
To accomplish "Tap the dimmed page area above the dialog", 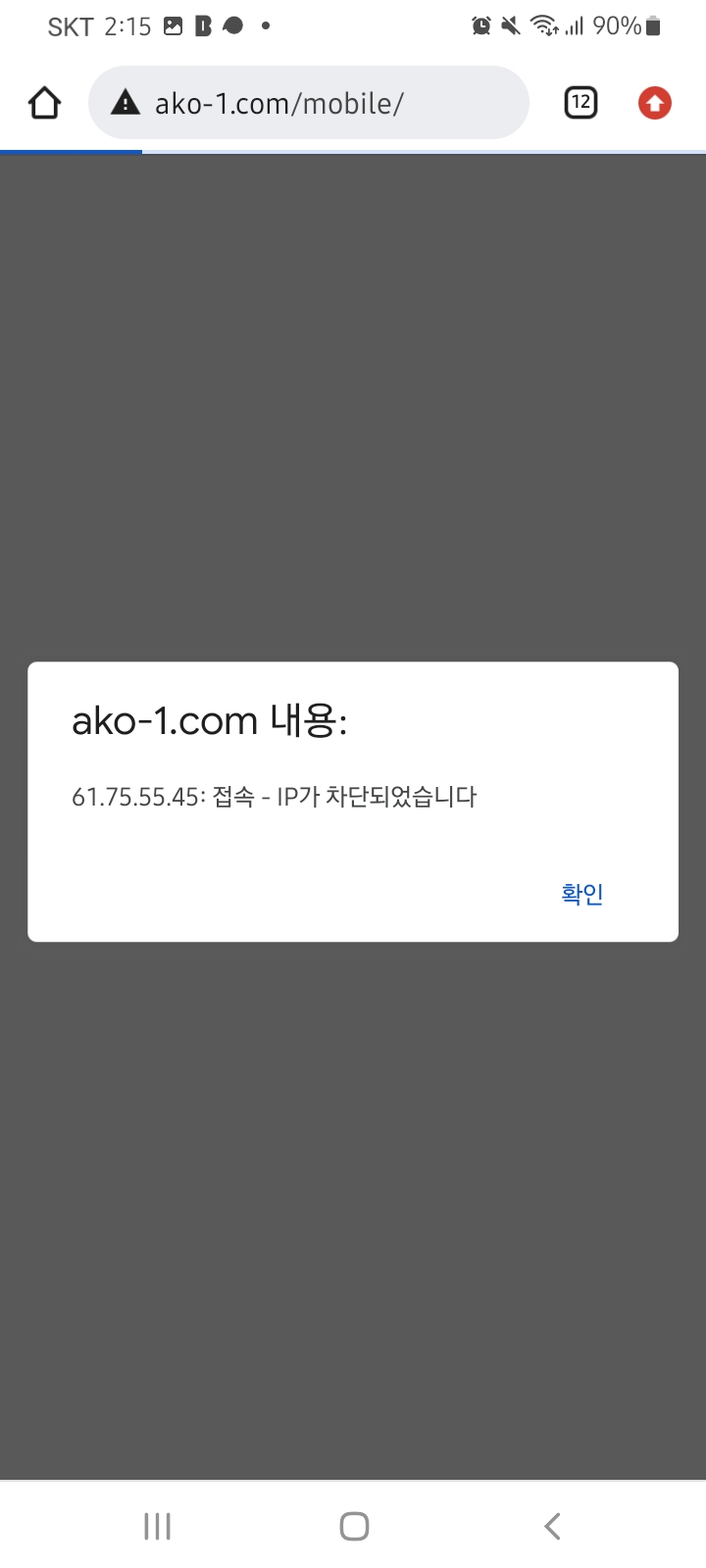I will 353,407.
